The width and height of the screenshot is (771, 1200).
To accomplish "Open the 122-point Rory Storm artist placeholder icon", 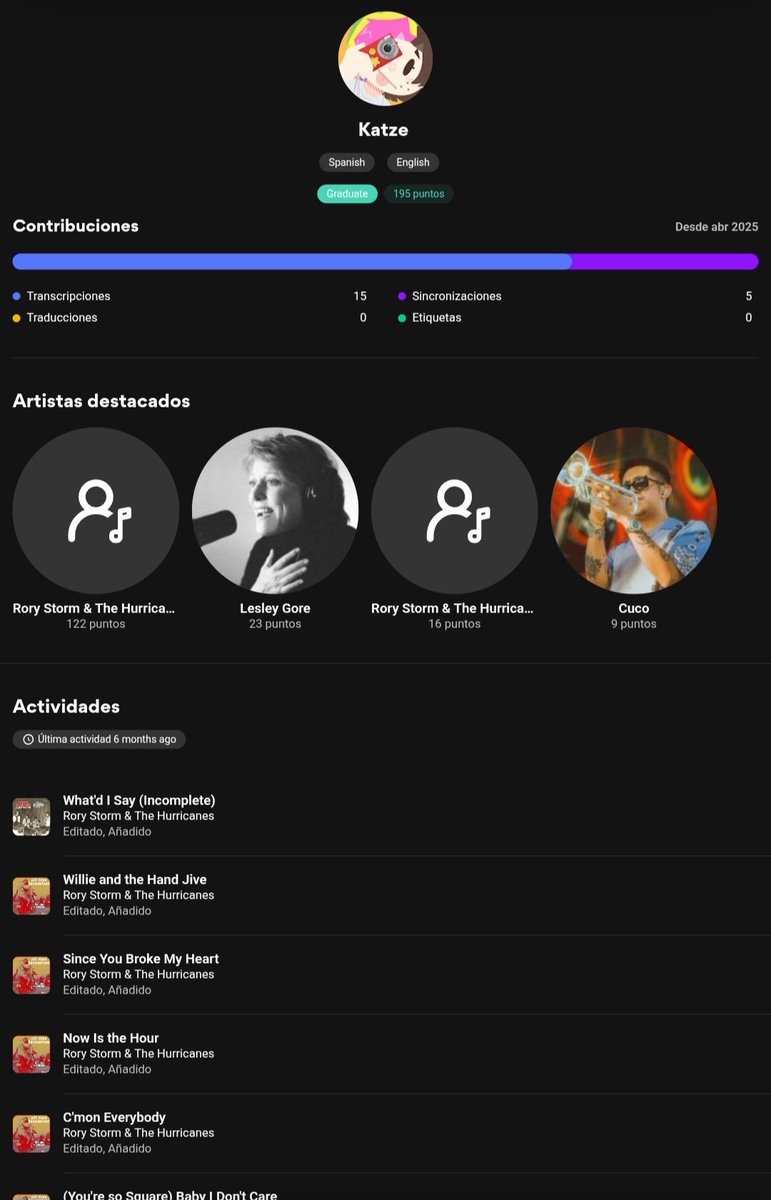I will pos(96,511).
